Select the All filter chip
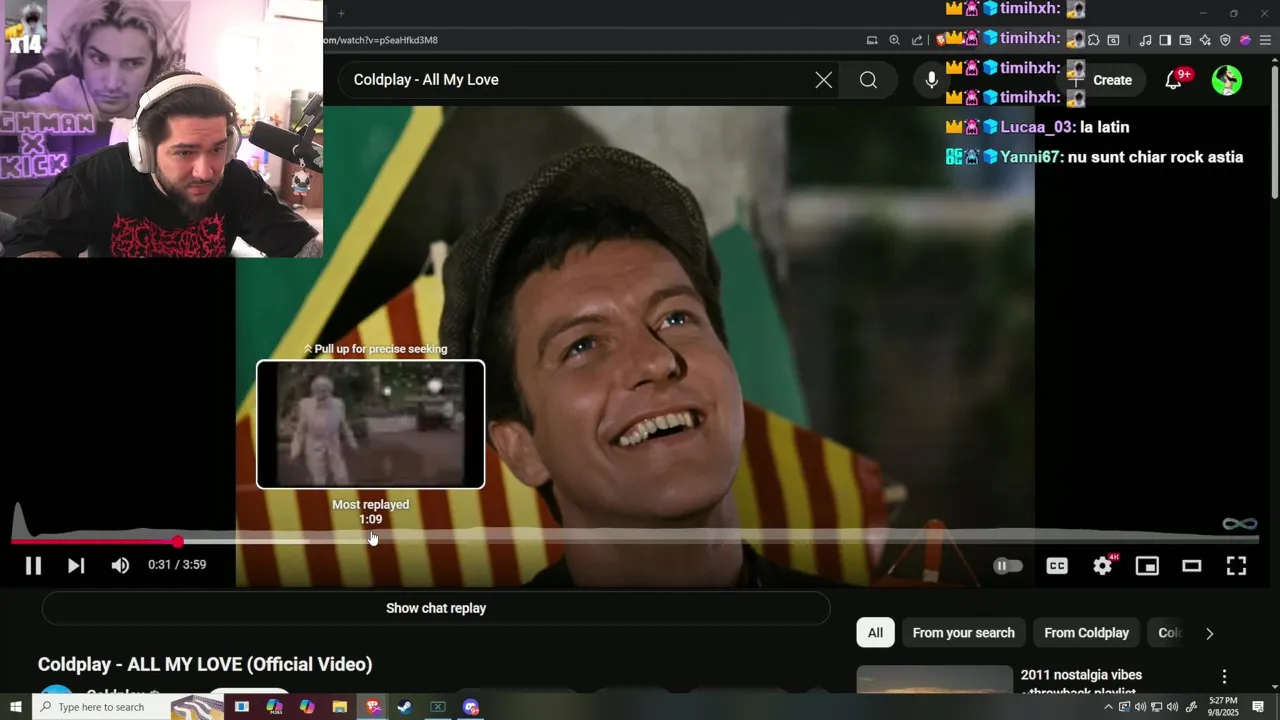1280x720 pixels. (x=875, y=633)
